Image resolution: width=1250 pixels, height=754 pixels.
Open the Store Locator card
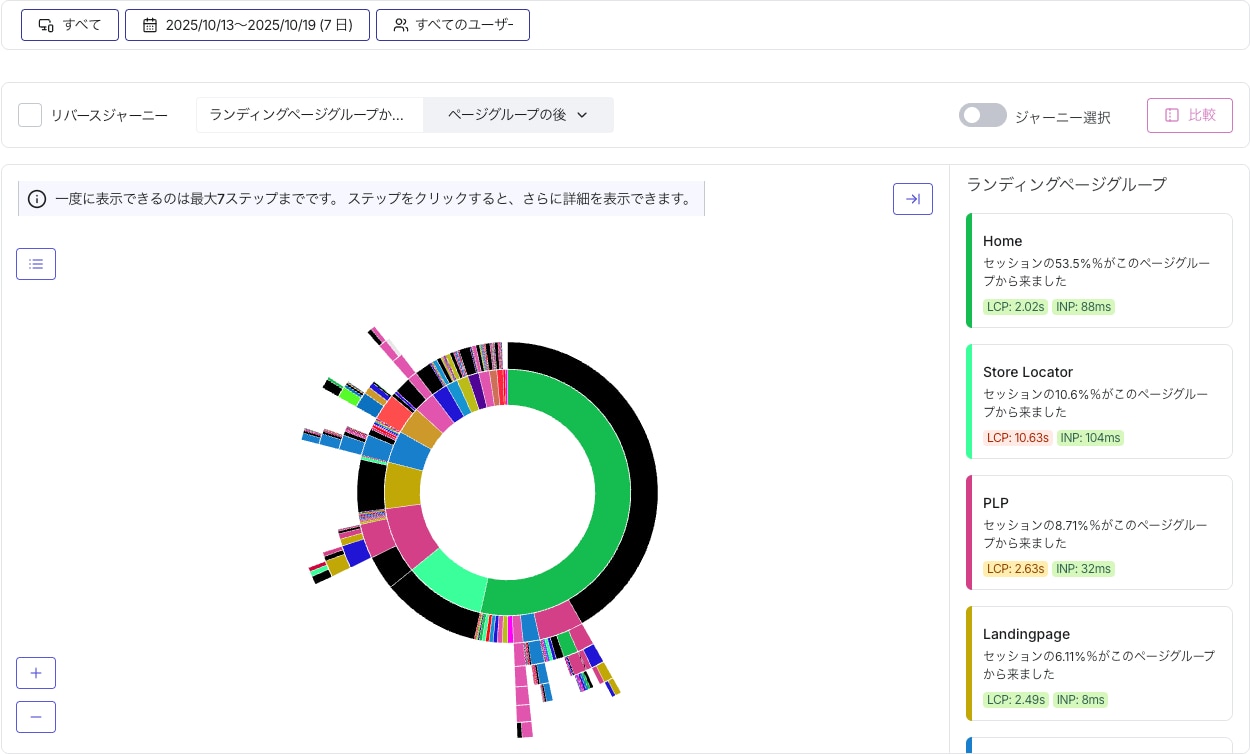pos(1099,401)
